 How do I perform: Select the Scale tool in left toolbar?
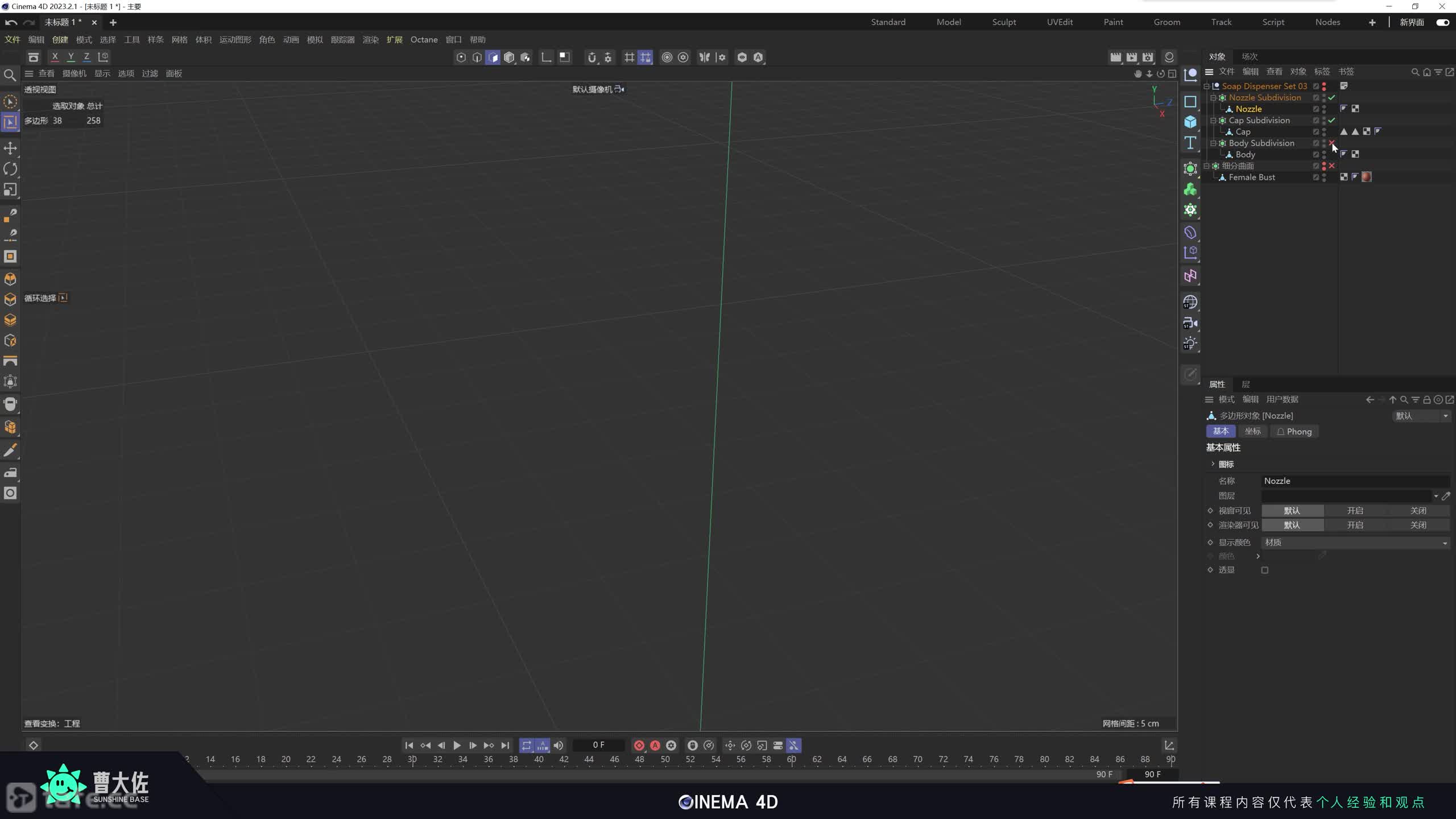(10, 189)
